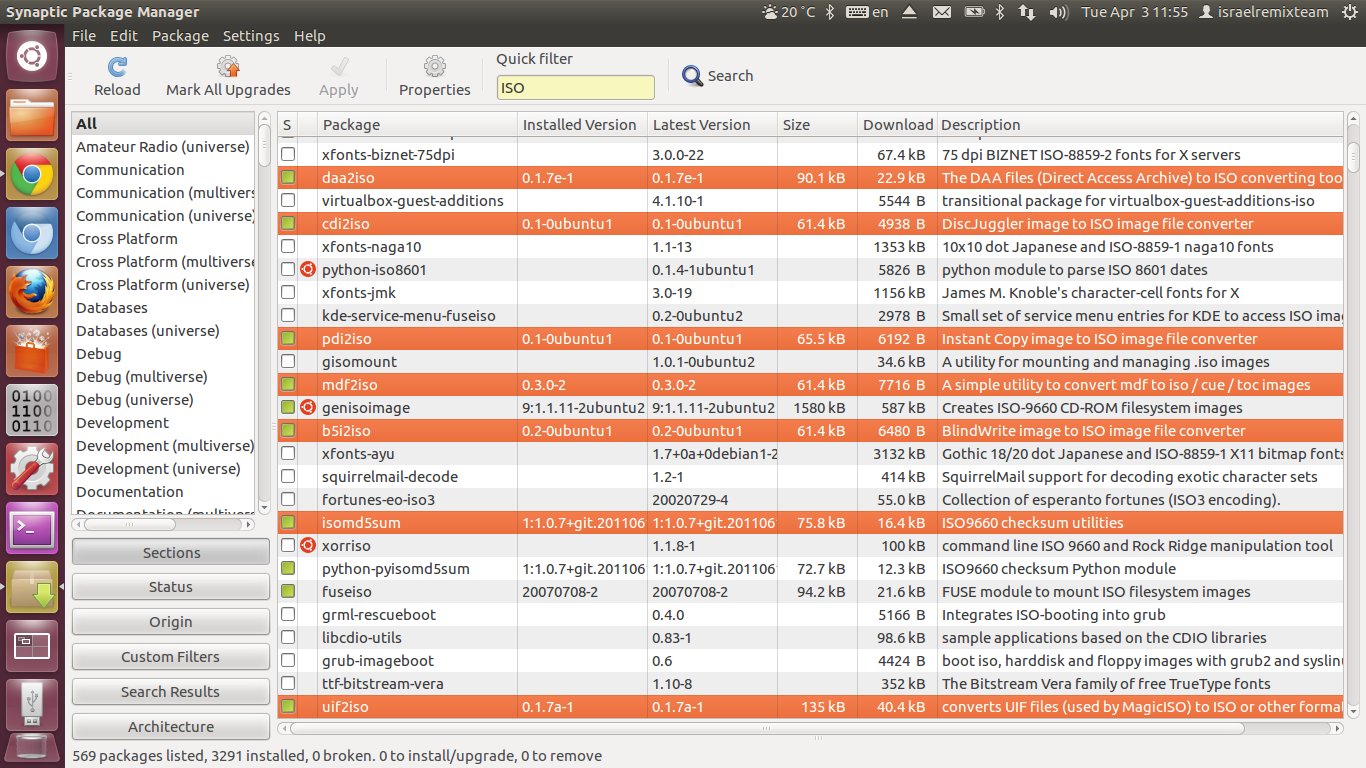Click Synaptic package box launcher icon
The width and height of the screenshot is (1366, 768).
[x=32, y=587]
